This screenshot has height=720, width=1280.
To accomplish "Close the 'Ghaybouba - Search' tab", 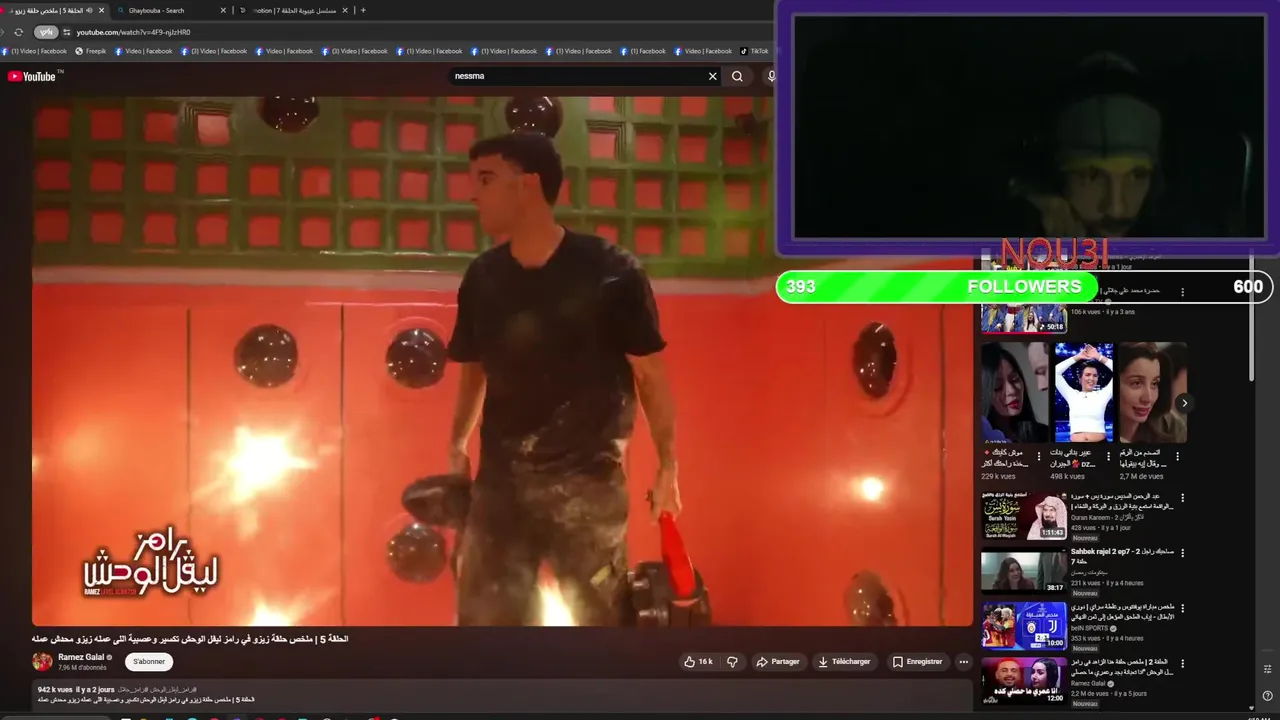I will tap(223, 10).
